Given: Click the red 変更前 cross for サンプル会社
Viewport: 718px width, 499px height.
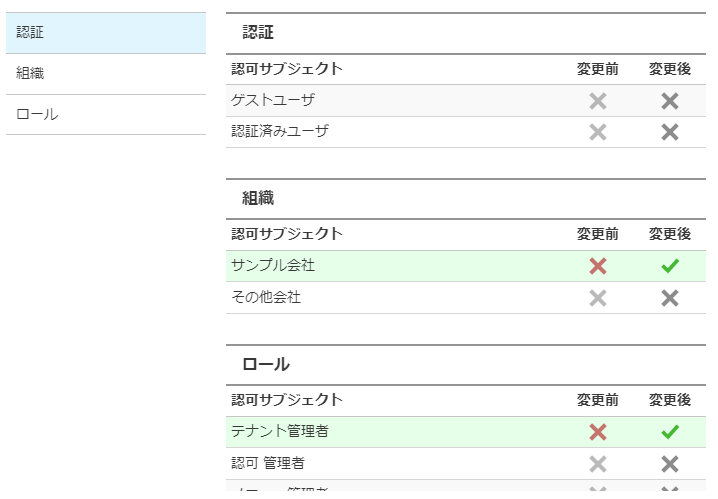Looking at the screenshot, I should coord(598,266).
